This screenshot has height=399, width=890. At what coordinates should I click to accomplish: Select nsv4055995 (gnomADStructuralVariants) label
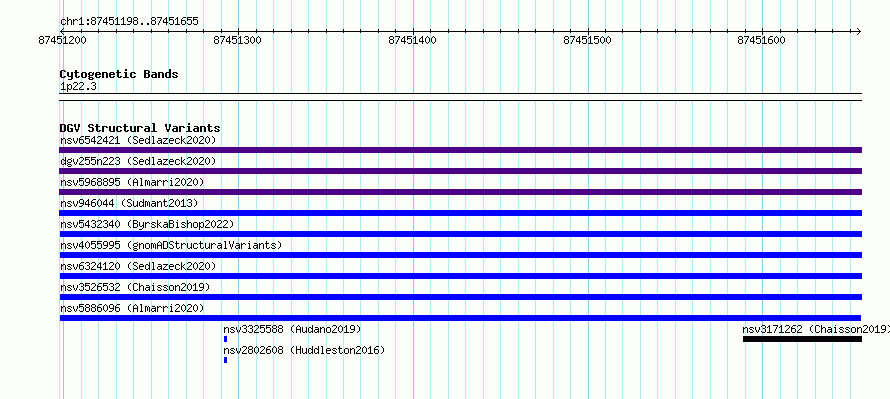(x=171, y=245)
